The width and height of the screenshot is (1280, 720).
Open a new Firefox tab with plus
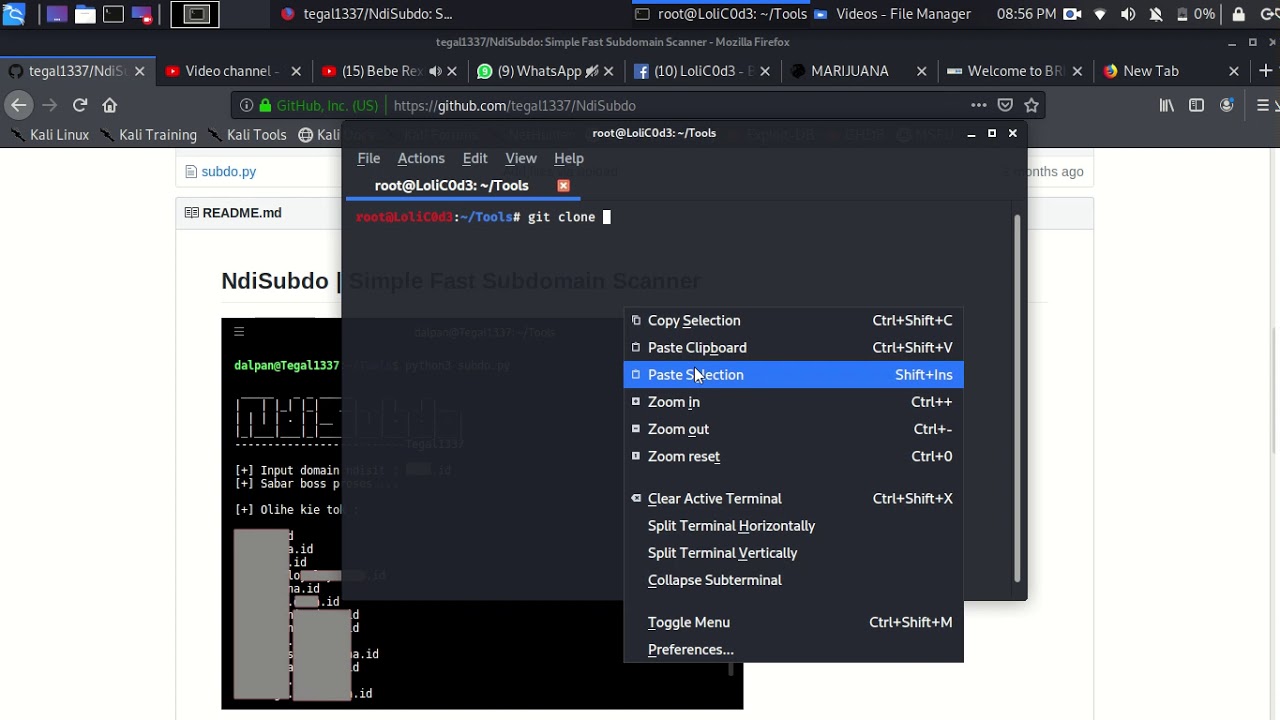(x=1265, y=71)
